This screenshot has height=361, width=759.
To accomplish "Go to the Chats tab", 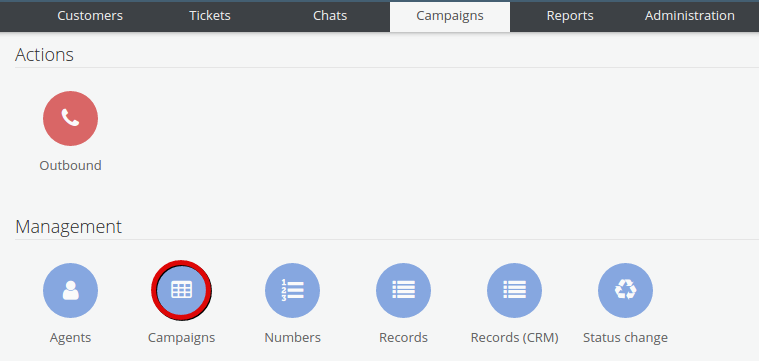I will click(x=330, y=16).
